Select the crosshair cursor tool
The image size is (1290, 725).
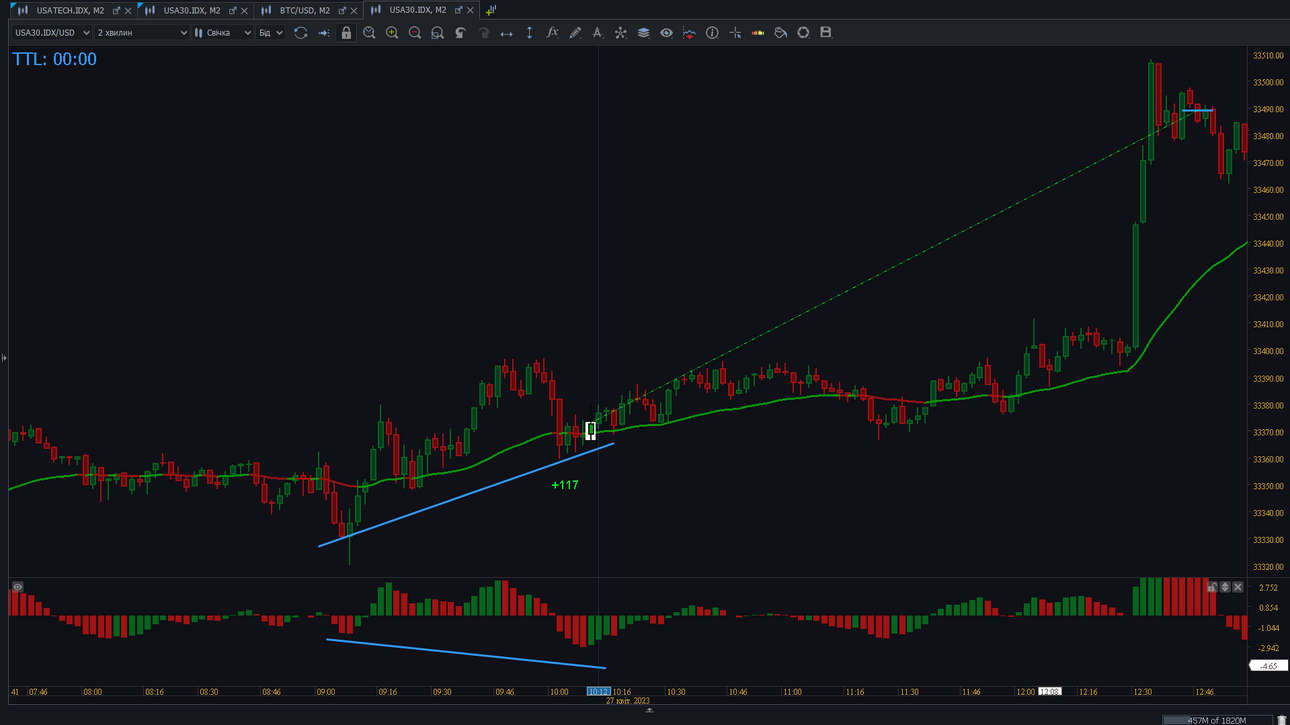coord(735,33)
